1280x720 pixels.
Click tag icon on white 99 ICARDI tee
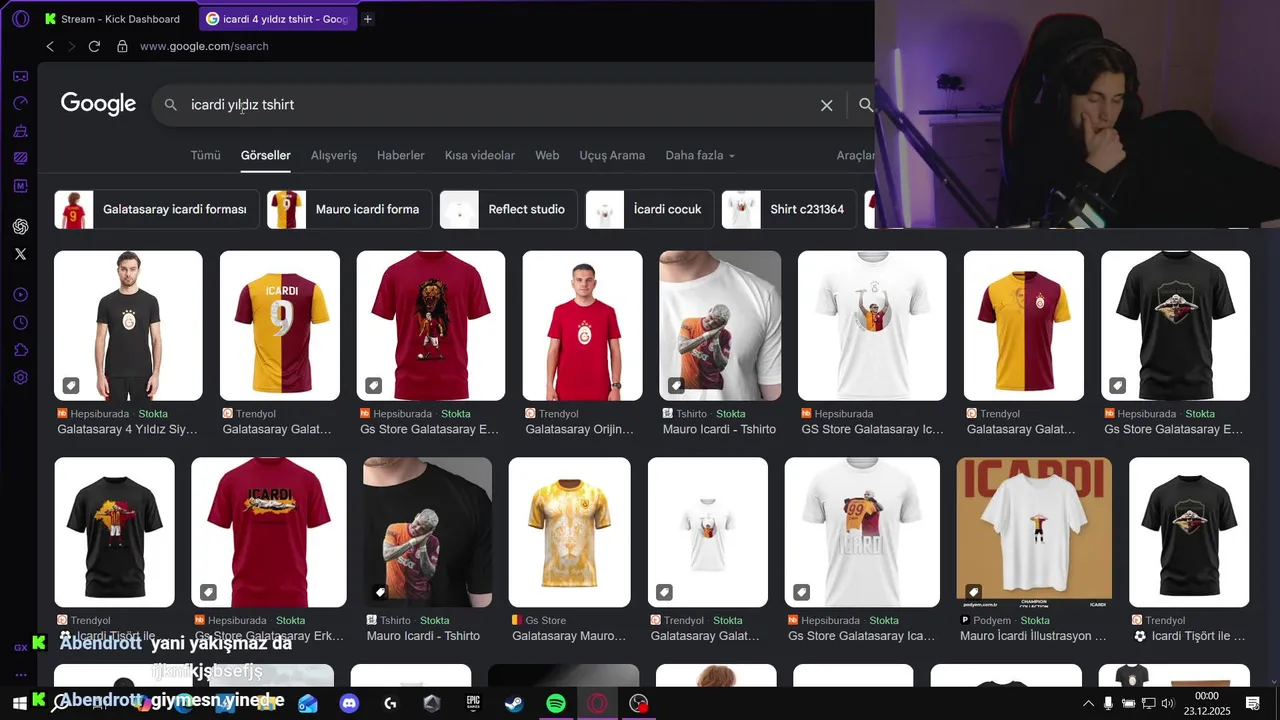(801, 591)
